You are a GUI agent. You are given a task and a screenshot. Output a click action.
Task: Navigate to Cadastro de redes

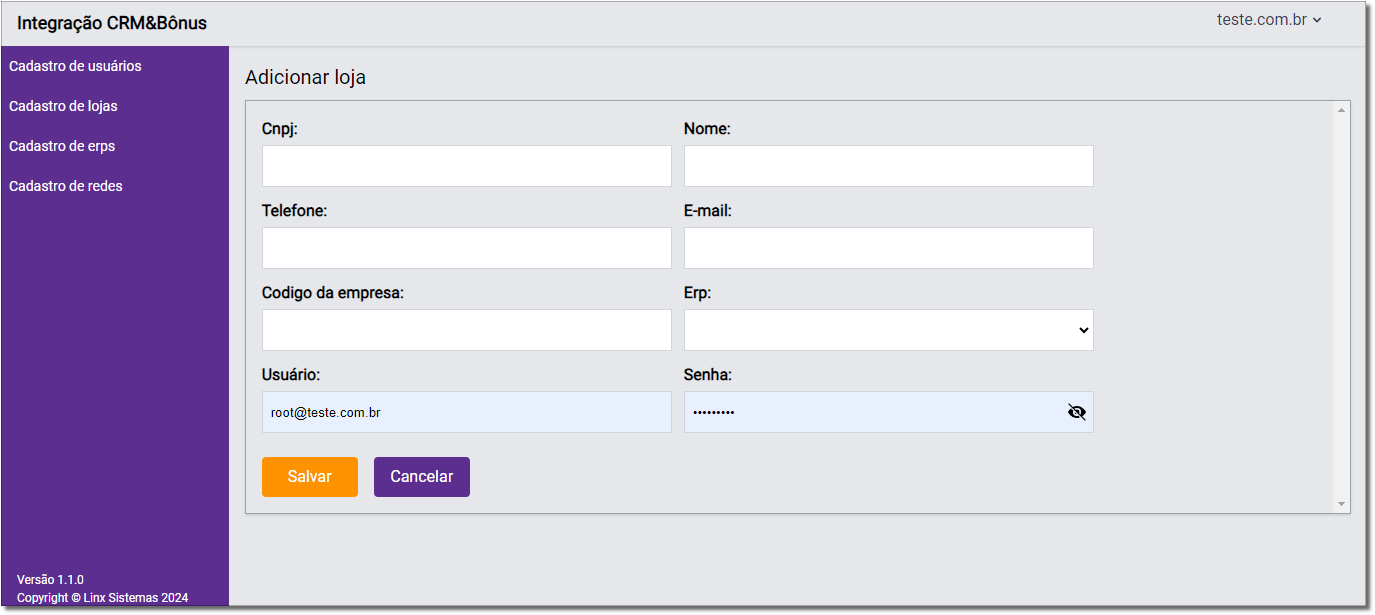tap(66, 186)
